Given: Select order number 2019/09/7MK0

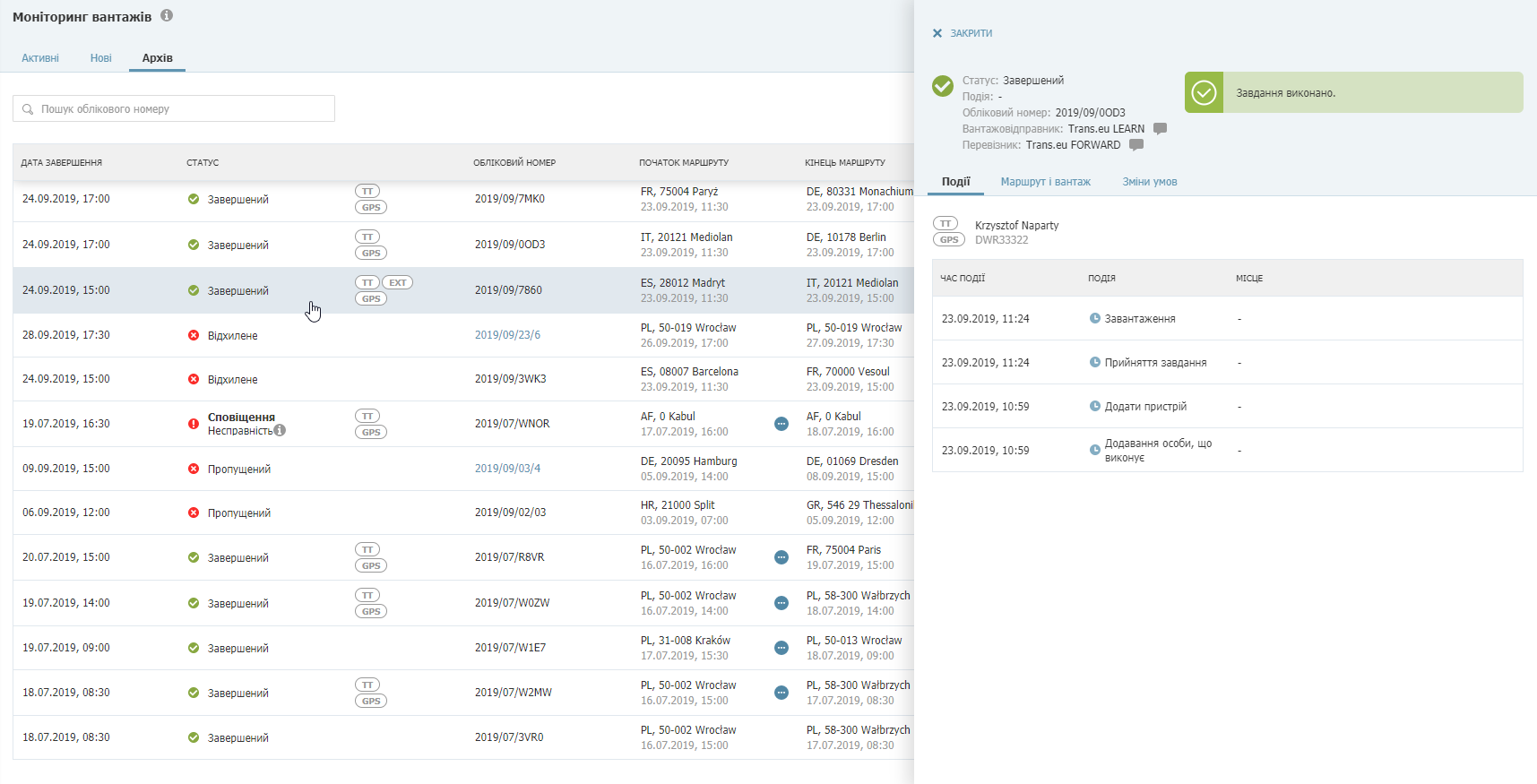Looking at the screenshot, I should (510, 199).
